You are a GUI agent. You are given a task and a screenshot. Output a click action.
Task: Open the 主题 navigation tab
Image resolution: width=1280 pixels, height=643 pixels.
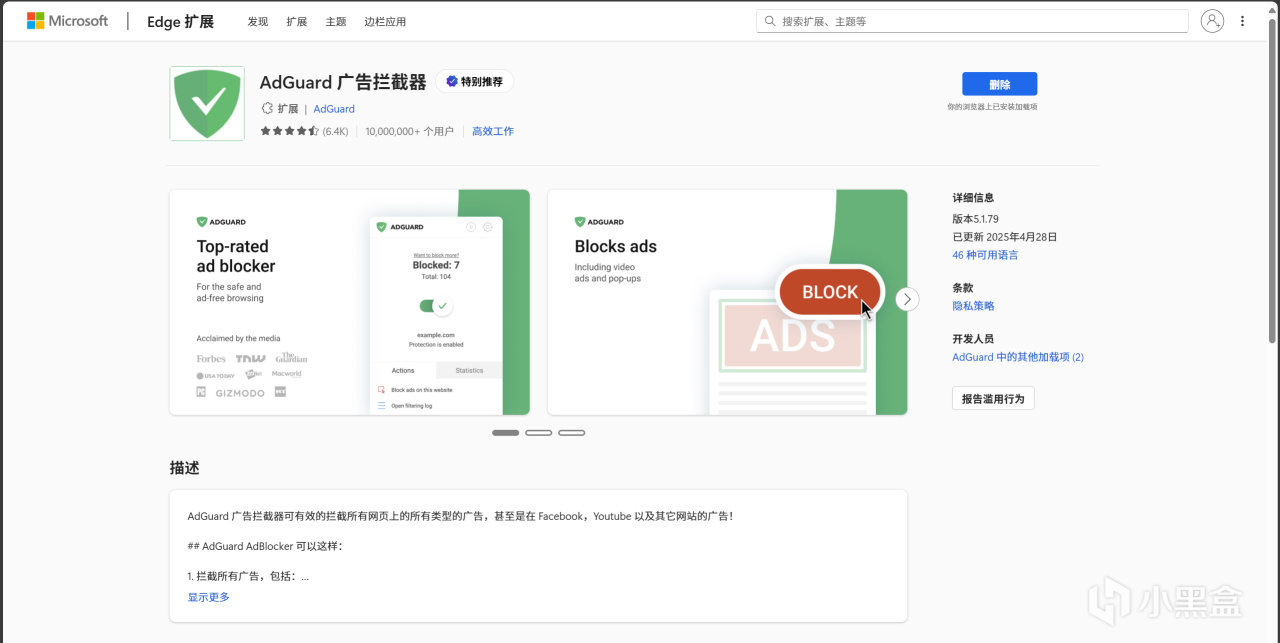pos(336,21)
